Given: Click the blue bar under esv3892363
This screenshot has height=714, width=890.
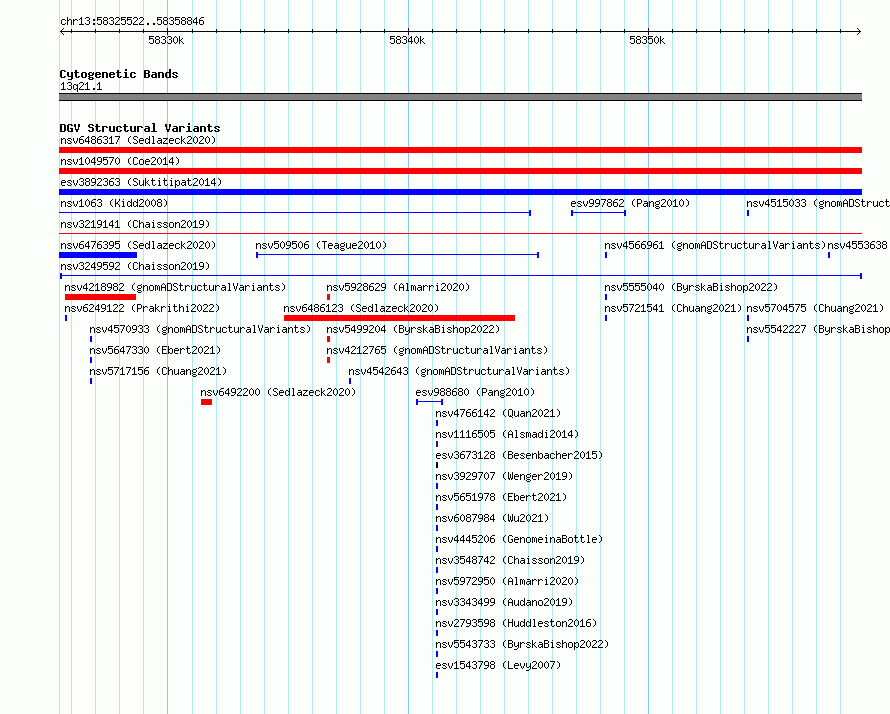Looking at the screenshot, I should point(460,192).
